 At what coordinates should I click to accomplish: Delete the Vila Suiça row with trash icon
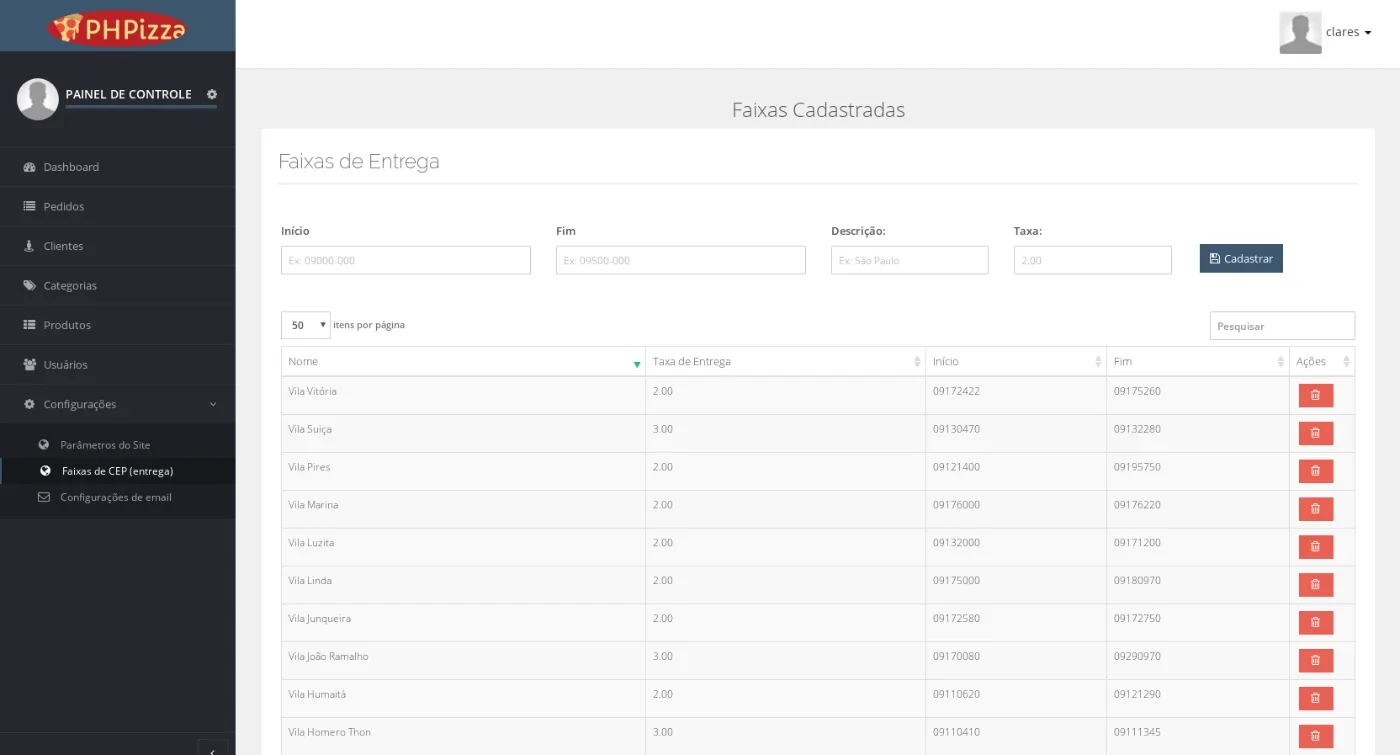pyautogui.click(x=1315, y=433)
